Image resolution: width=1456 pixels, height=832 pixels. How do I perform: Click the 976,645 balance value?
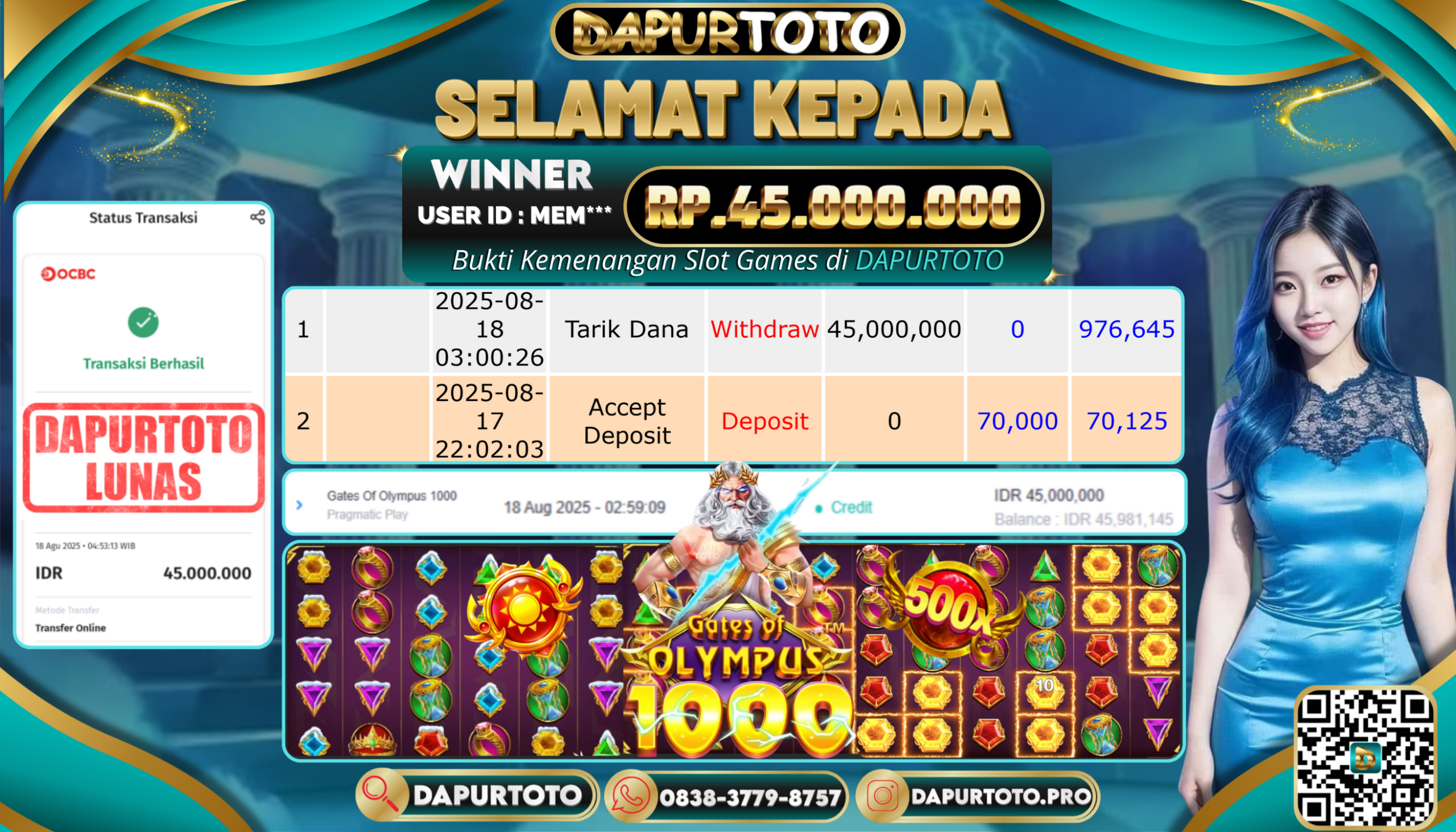coord(1126,330)
